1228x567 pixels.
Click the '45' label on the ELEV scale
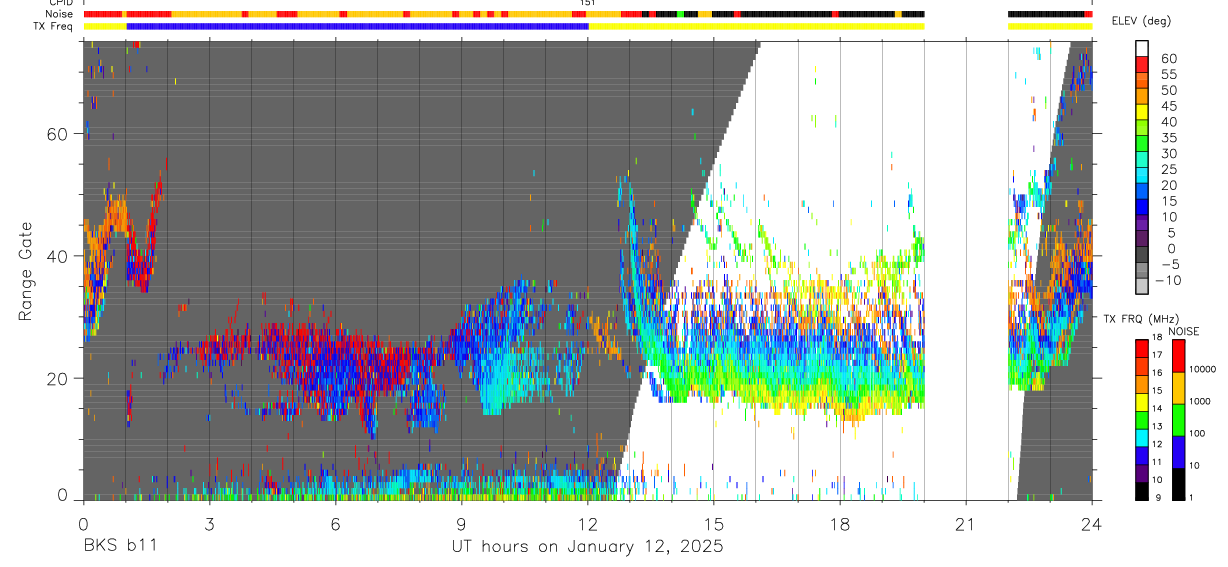(1167, 106)
